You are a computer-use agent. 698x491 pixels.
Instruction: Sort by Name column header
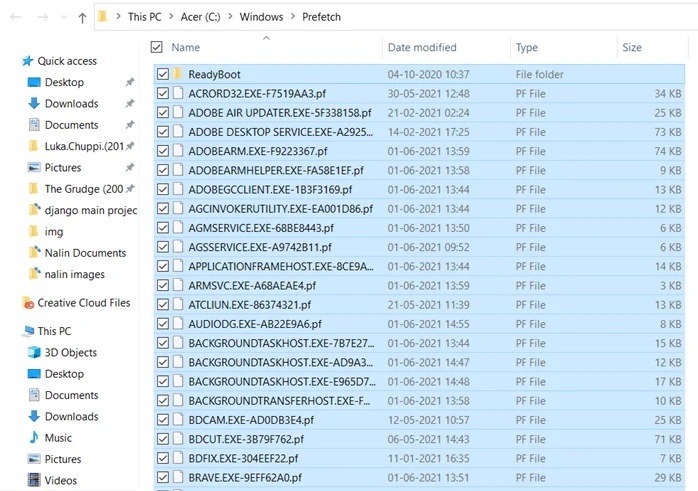click(186, 48)
